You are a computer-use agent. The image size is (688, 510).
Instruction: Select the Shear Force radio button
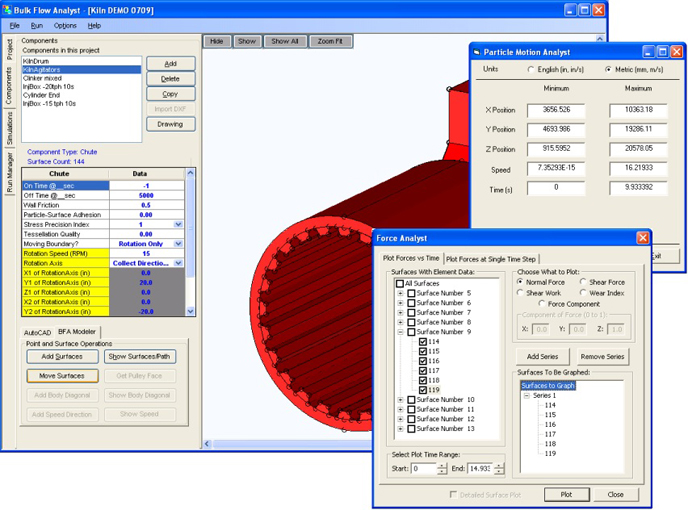pyautogui.click(x=582, y=282)
